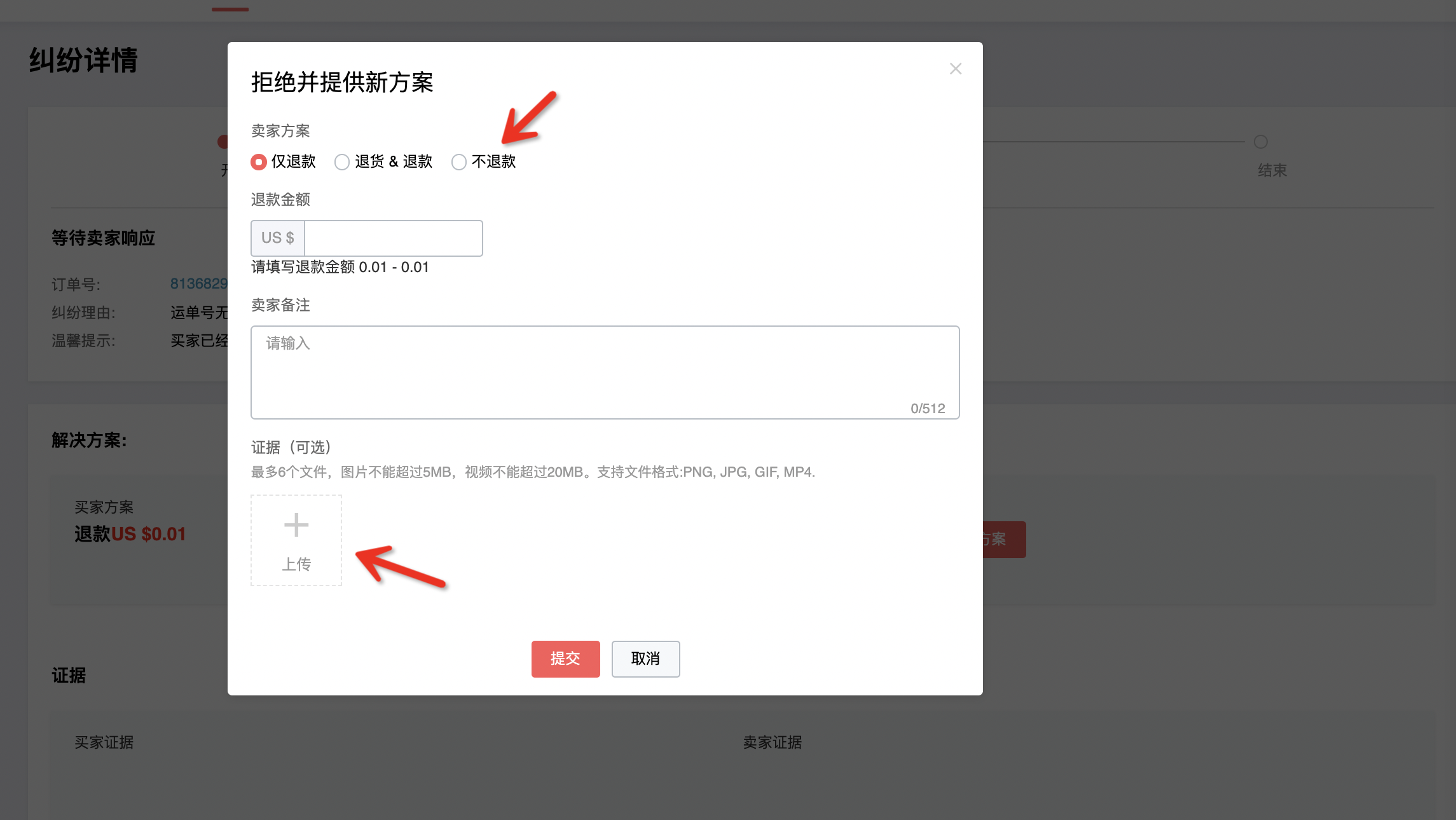The height and width of the screenshot is (820, 1456).
Task: Click the 证据（可选）section label
Action: coord(292,448)
